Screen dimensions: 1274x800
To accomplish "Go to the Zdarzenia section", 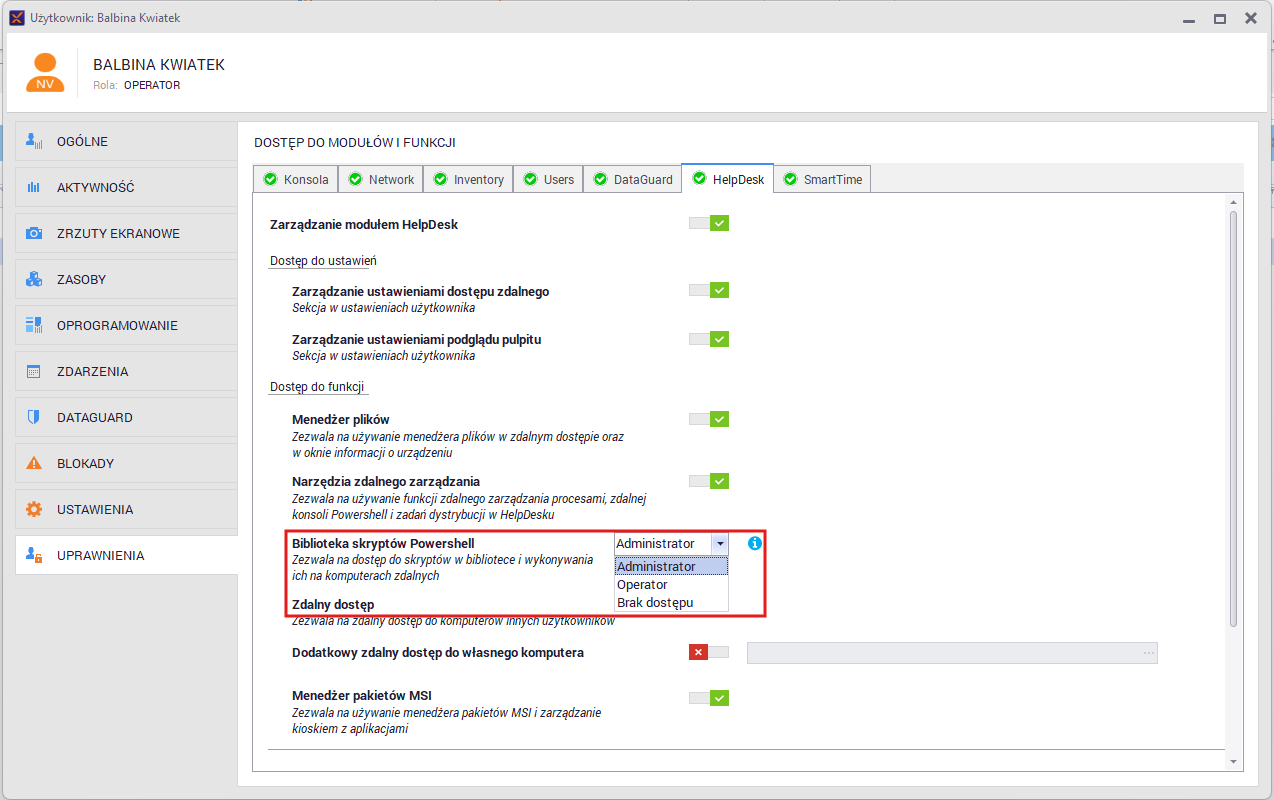I will tap(127, 371).
